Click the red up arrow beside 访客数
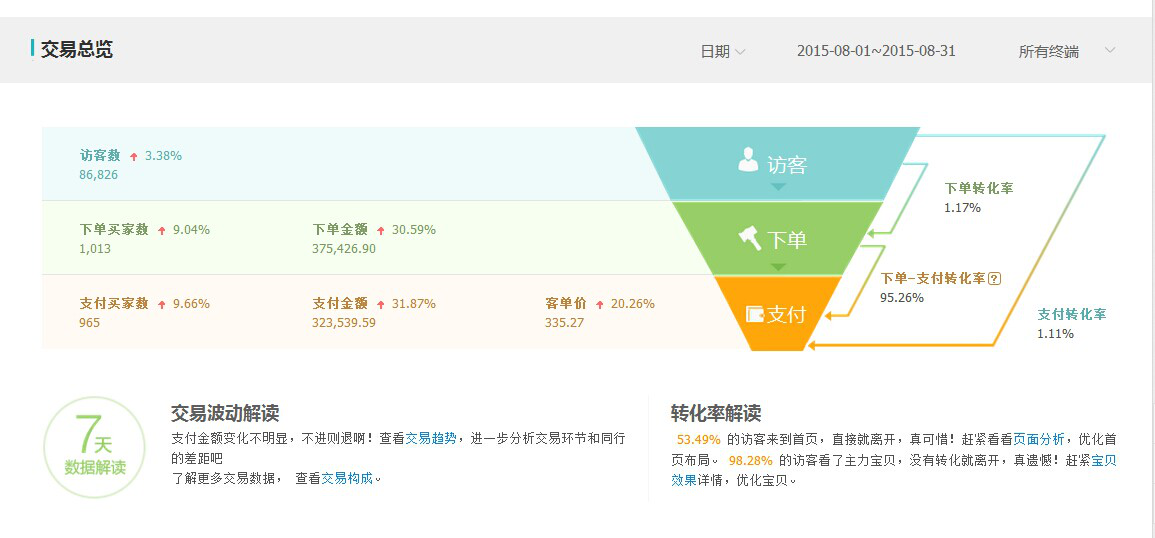The image size is (1155, 538). coord(133,156)
